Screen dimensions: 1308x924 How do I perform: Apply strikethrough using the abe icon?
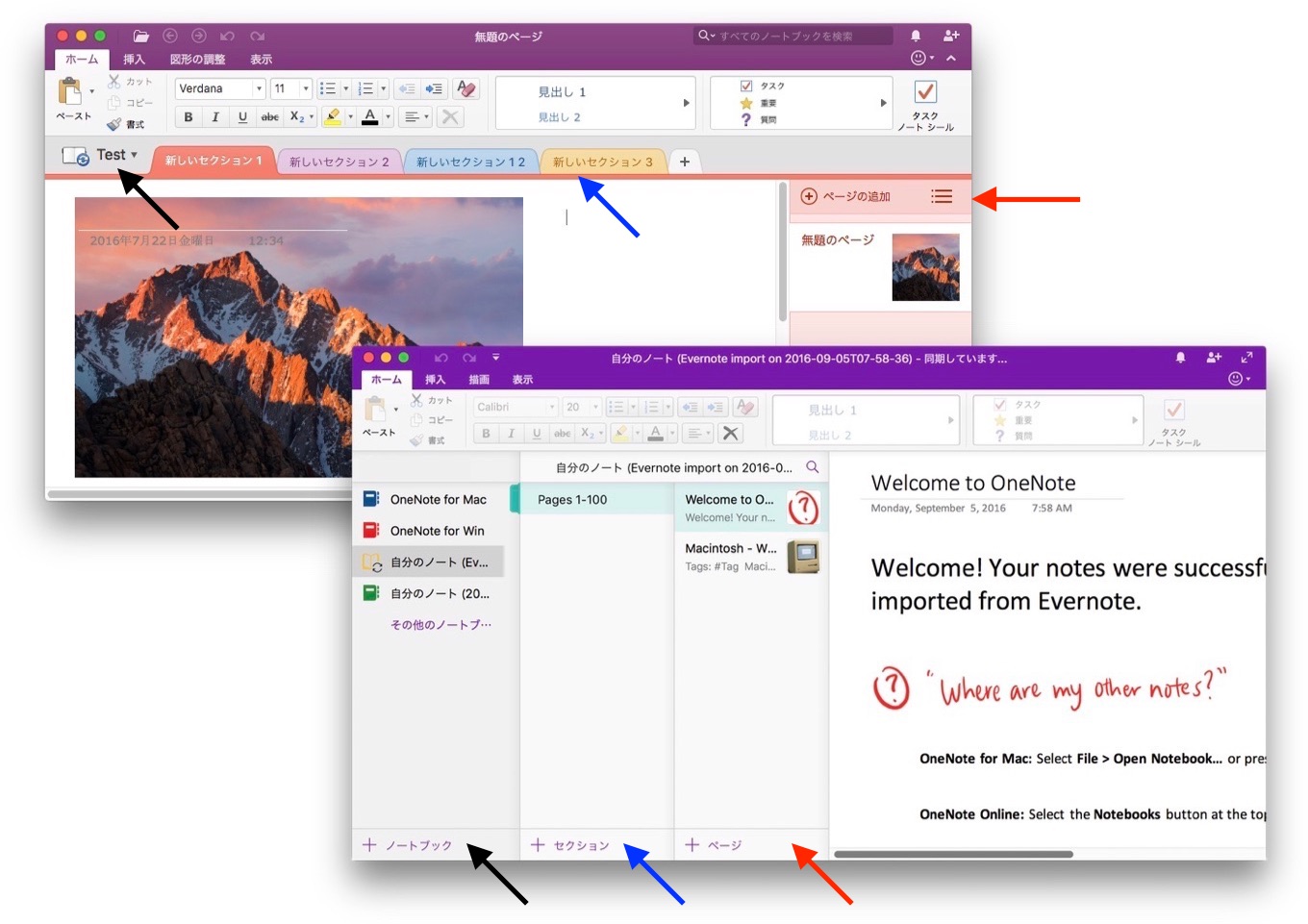270,116
